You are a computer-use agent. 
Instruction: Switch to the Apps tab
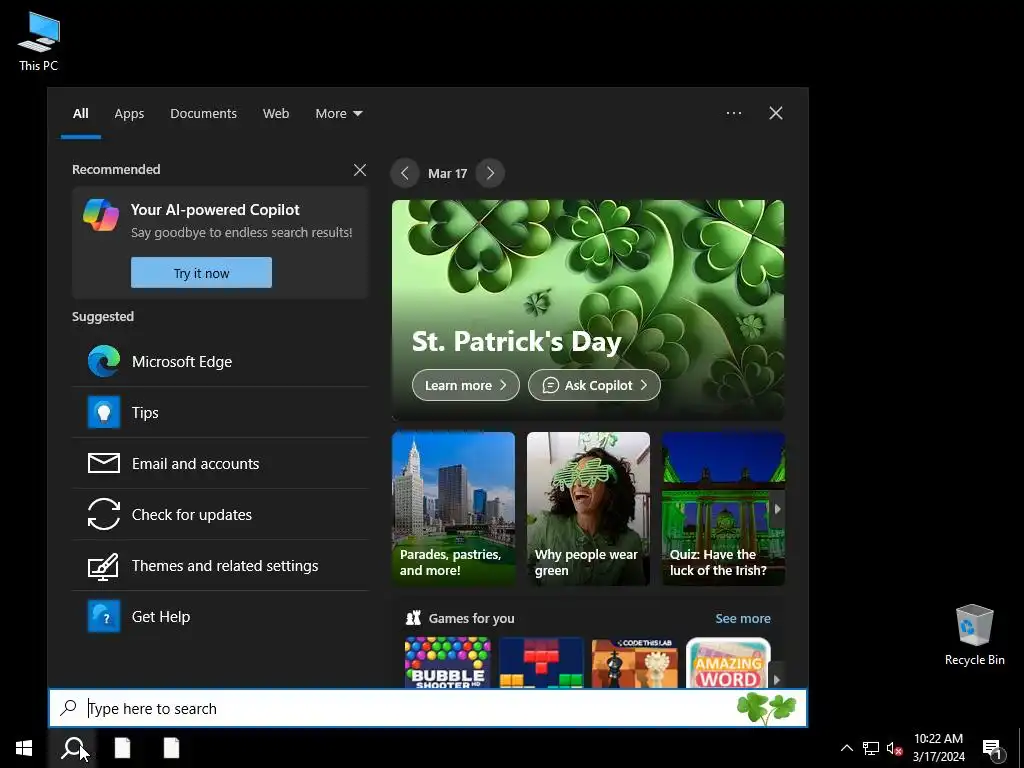coord(129,114)
